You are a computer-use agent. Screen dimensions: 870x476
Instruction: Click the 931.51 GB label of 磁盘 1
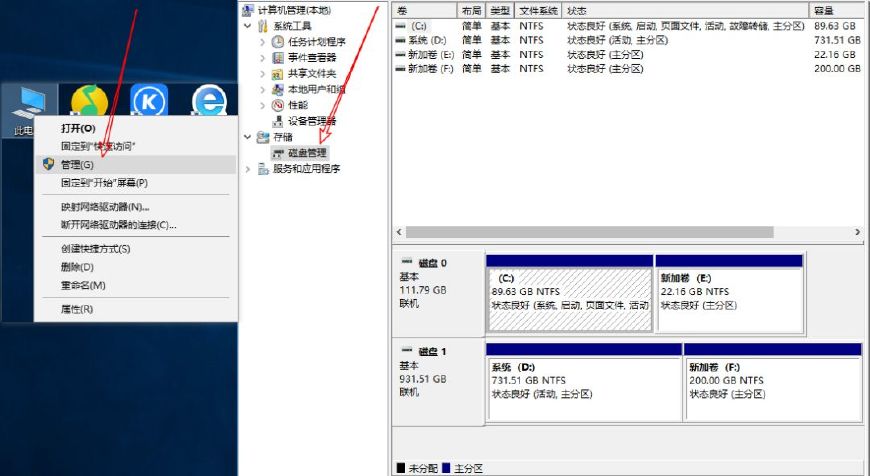point(423,379)
